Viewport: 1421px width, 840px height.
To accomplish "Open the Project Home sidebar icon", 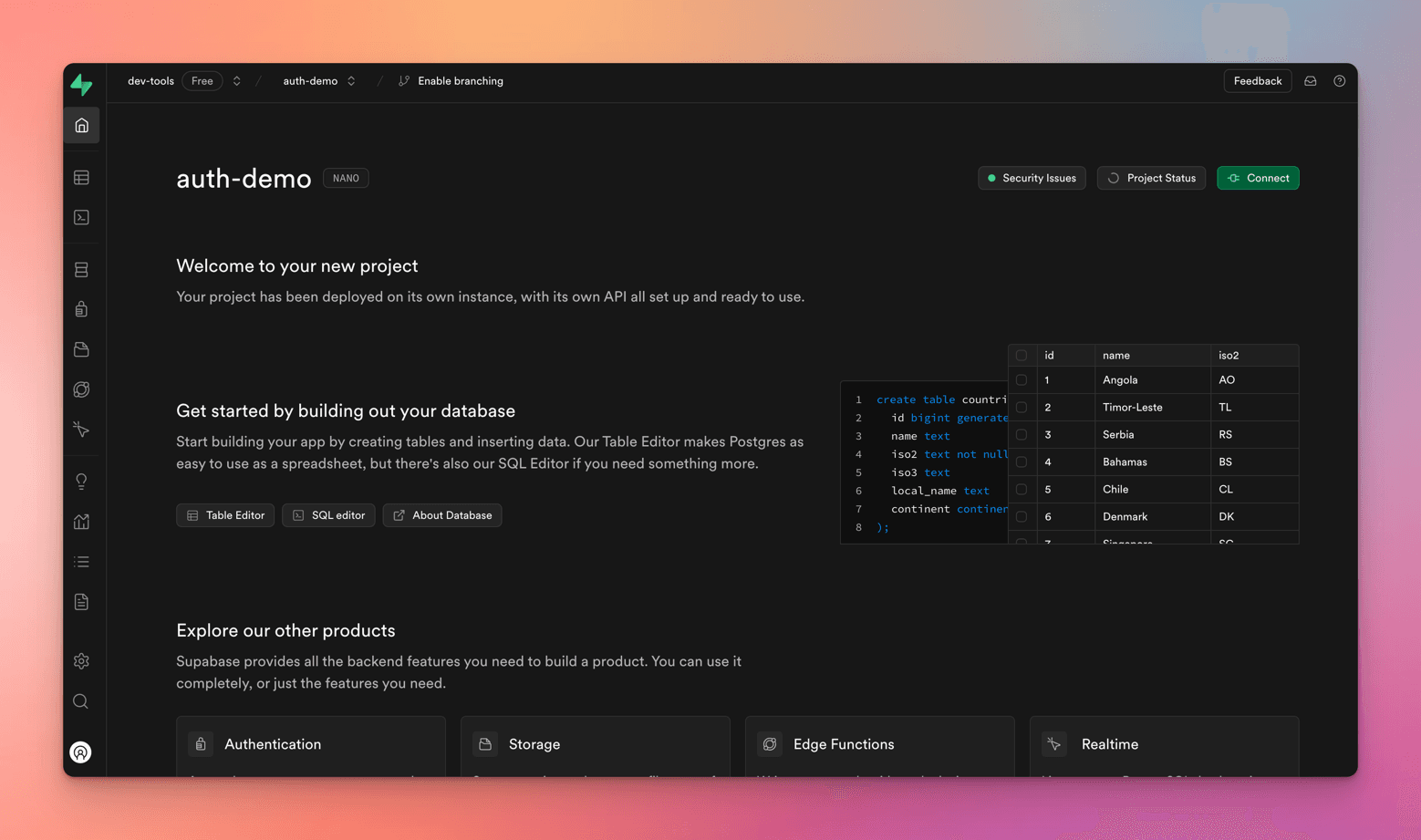I will (81, 126).
